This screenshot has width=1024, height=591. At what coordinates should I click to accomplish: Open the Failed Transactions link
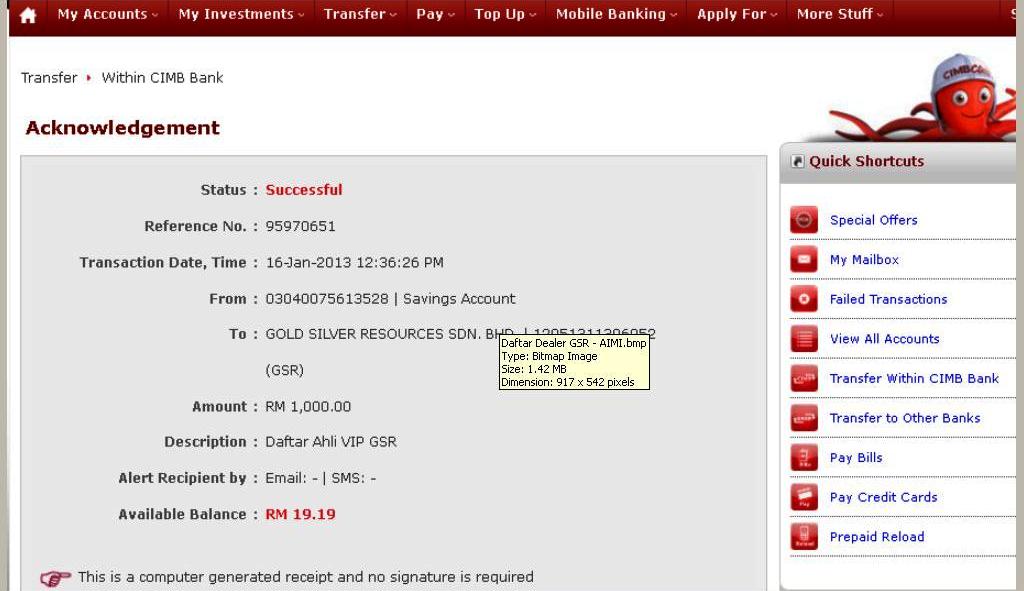[x=888, y=299]
